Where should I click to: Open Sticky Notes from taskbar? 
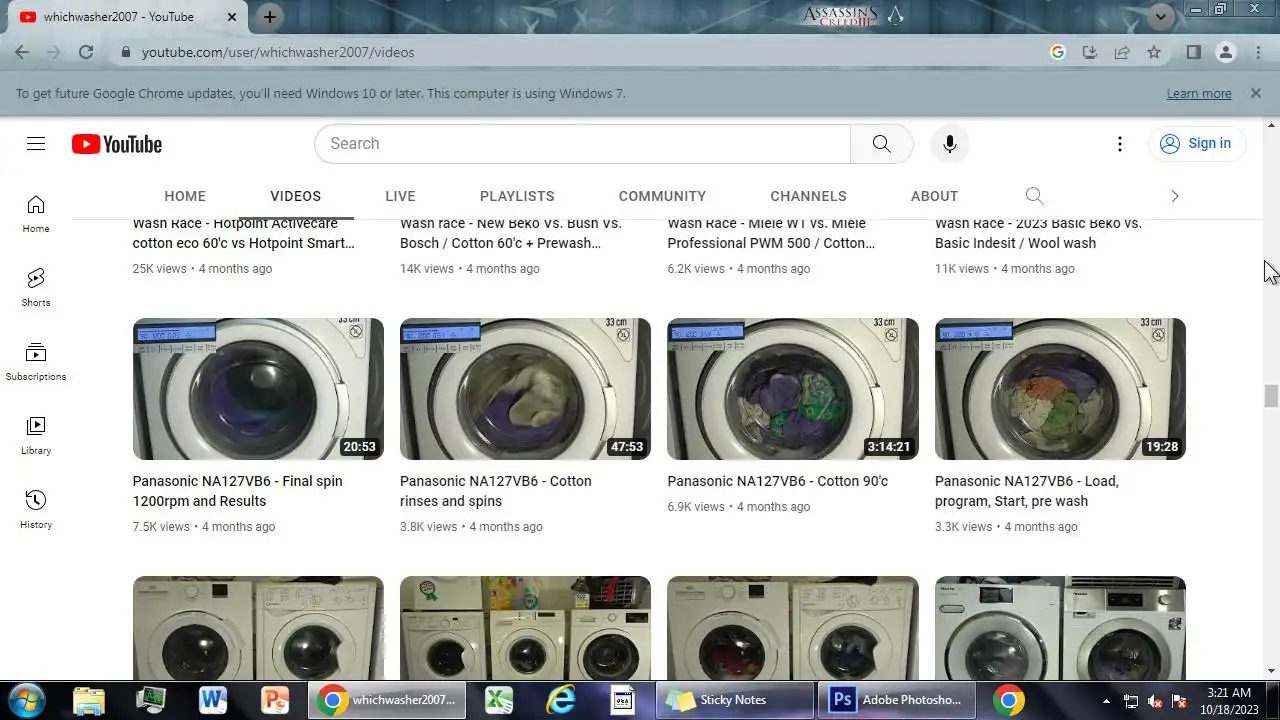click(x=735, y=700)
